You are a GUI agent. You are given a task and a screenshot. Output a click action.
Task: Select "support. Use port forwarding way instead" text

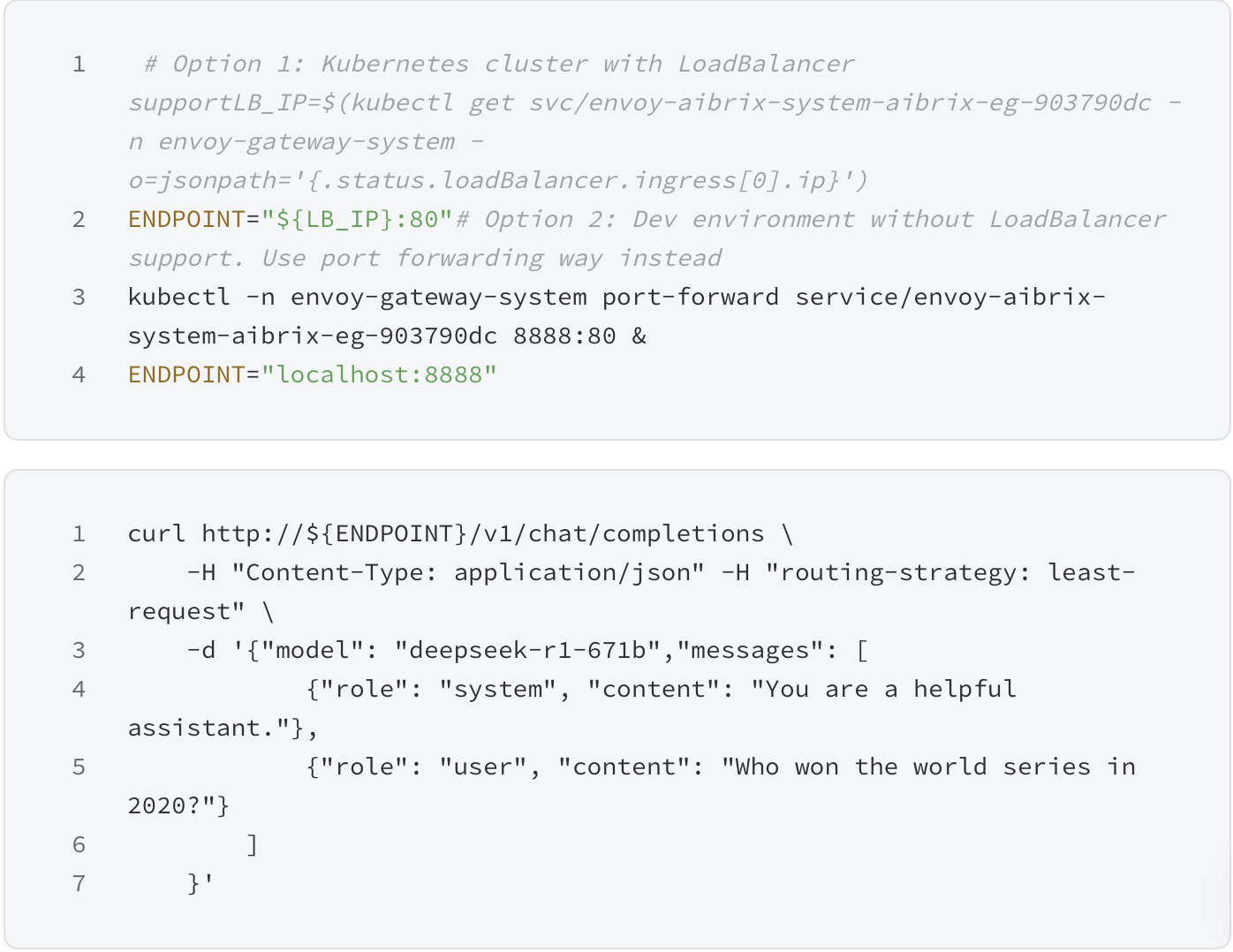point(425,259)
